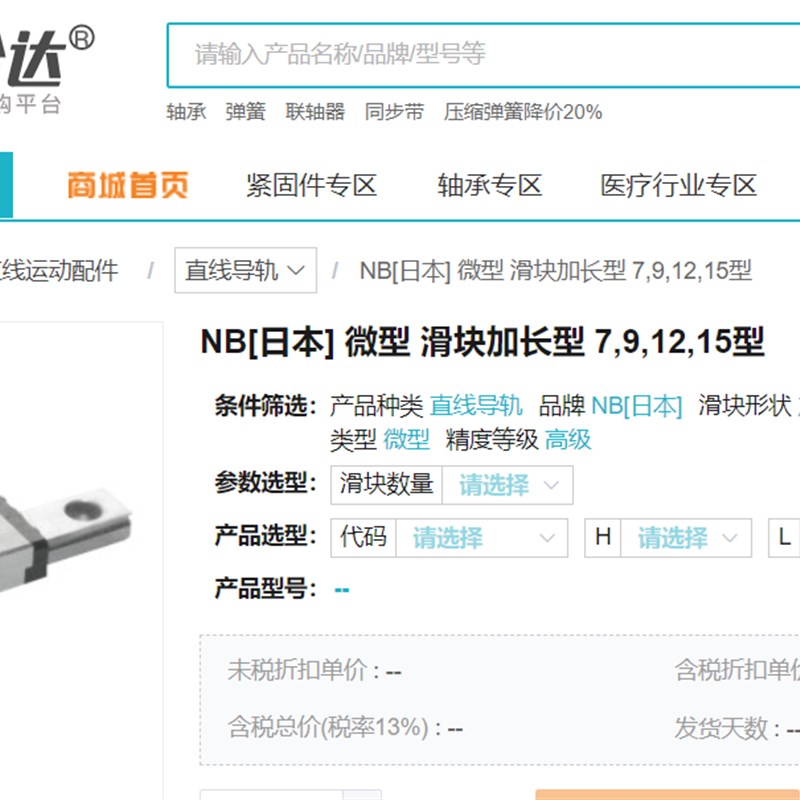Viewport: 800px width, 800px height.
Task: Click the product name search input field
Action: point(484,55)
